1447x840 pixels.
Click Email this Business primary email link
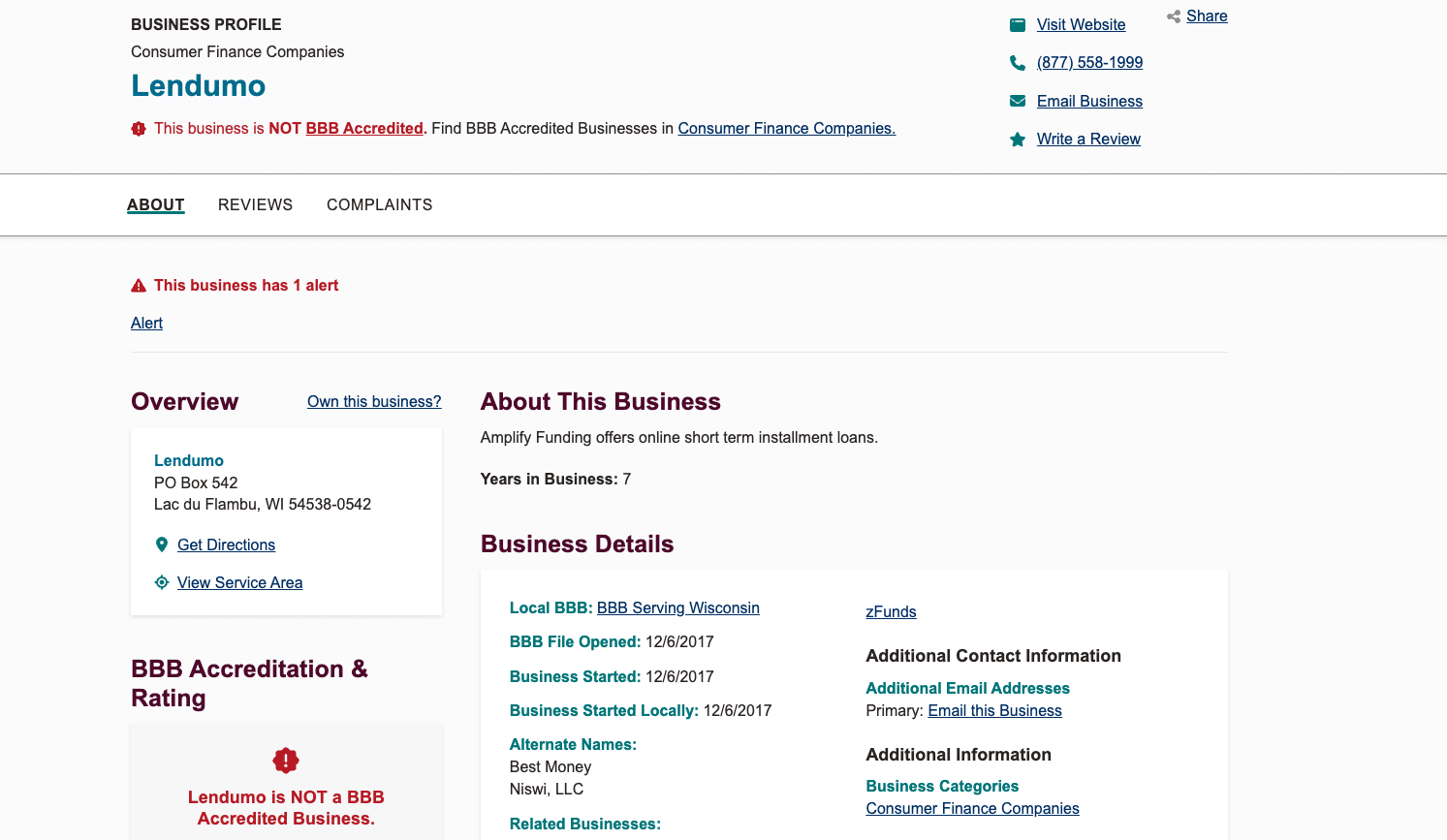[994, 710]
